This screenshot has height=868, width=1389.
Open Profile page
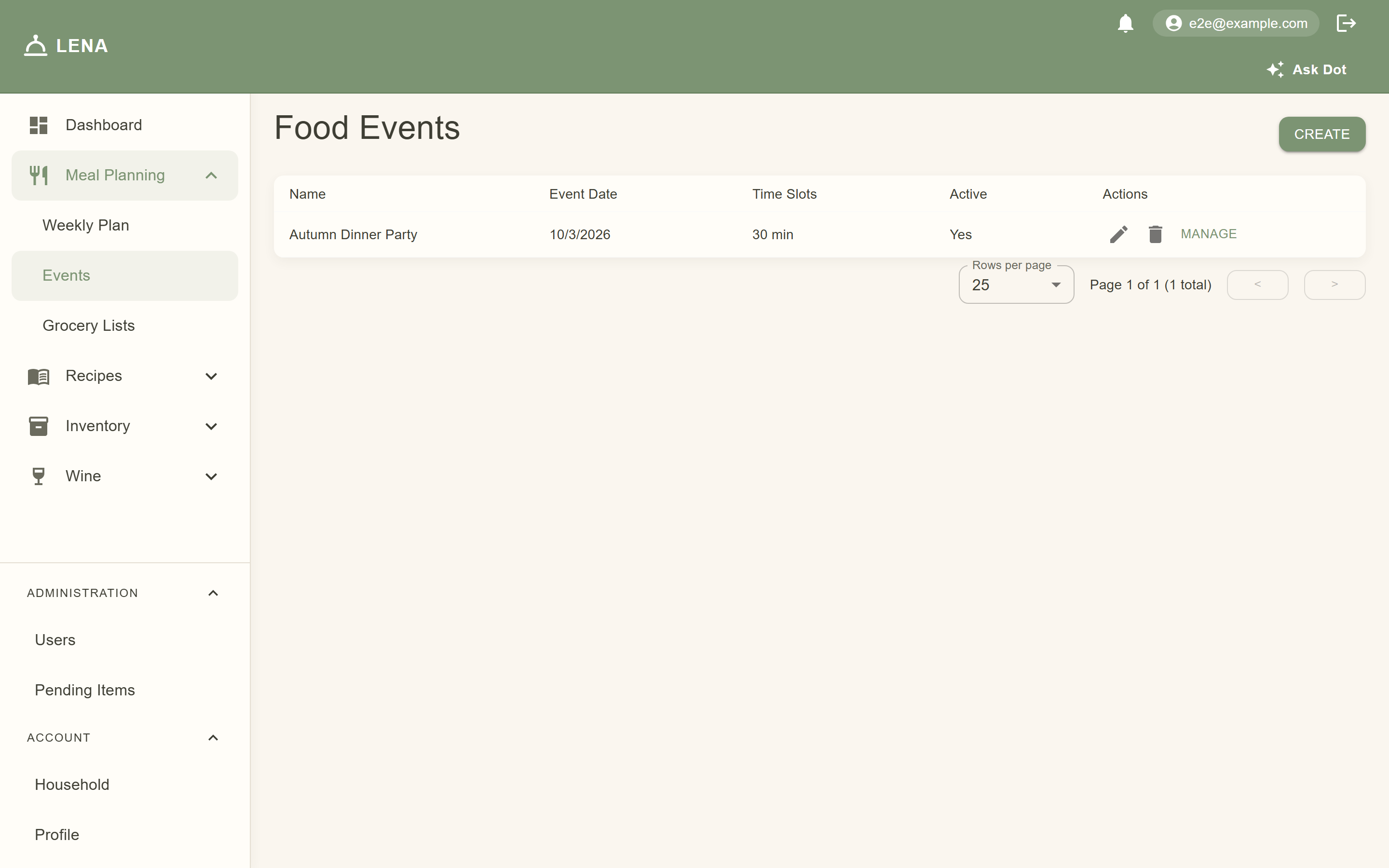click(x=124, y=835)
